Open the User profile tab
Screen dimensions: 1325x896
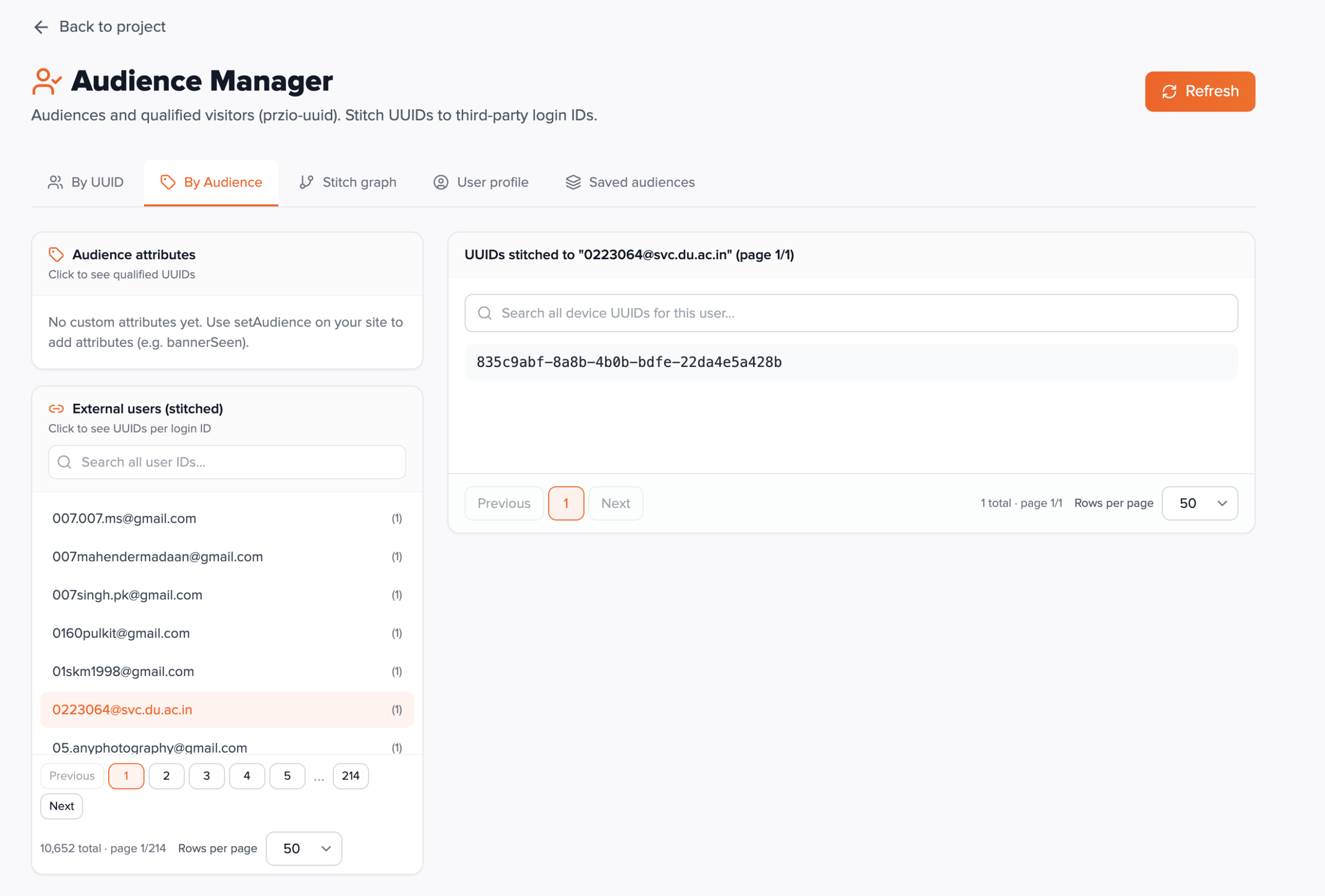[481, 182]
